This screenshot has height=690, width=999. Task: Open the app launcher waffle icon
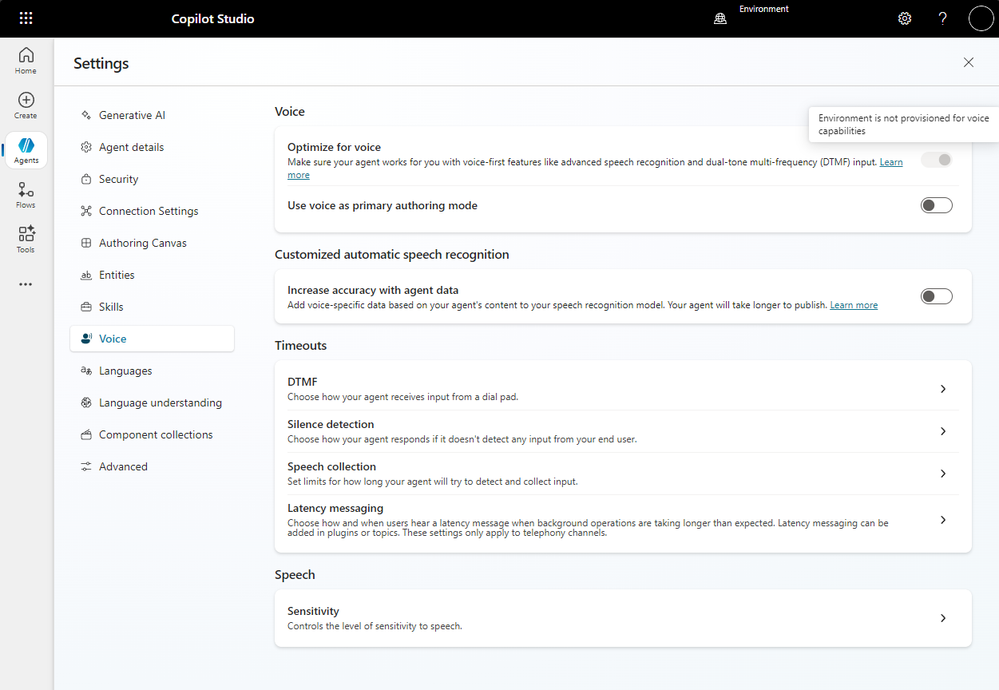point(26,18)
